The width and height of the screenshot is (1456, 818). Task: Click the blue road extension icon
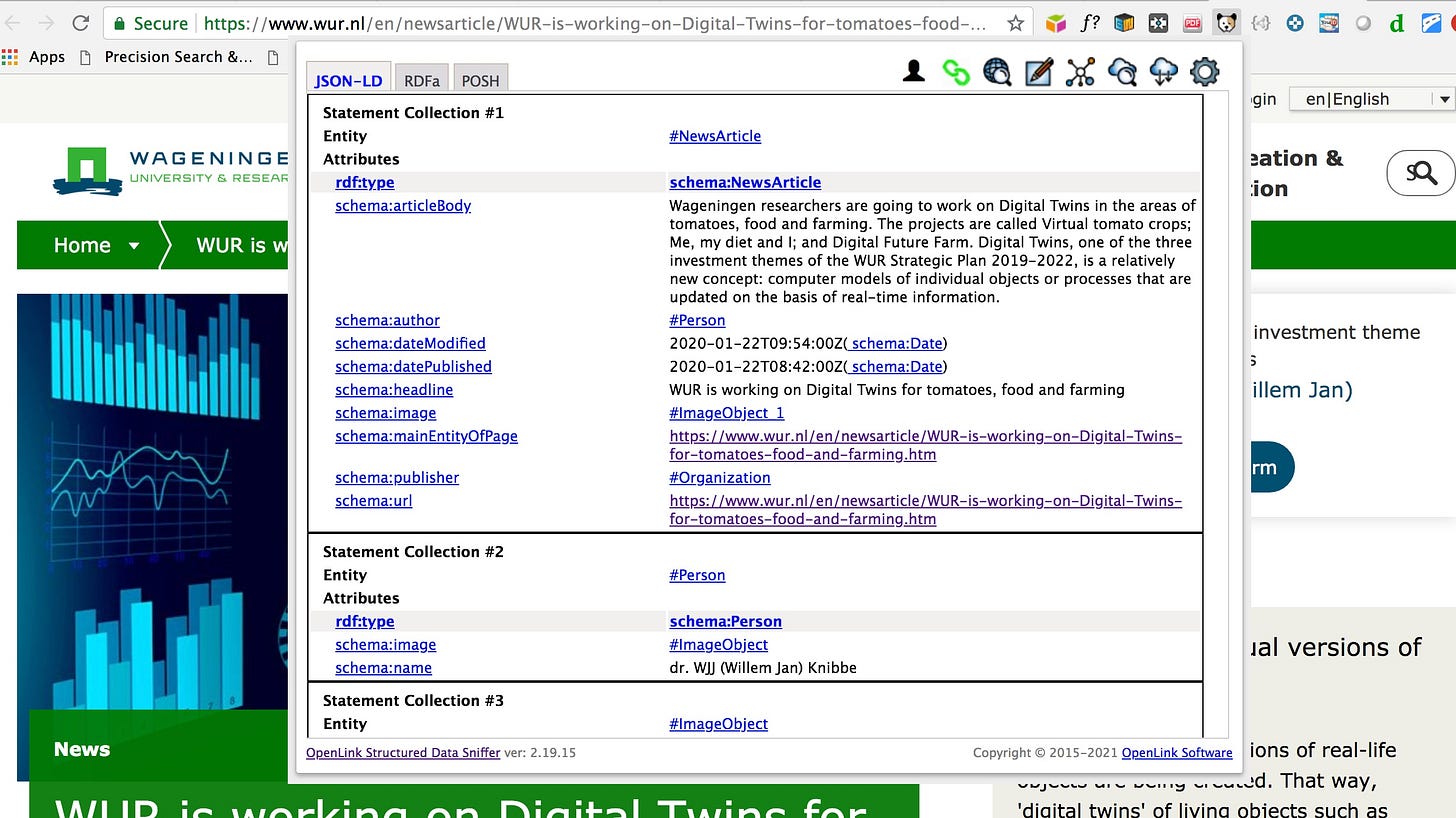[x=1431, y=23]
